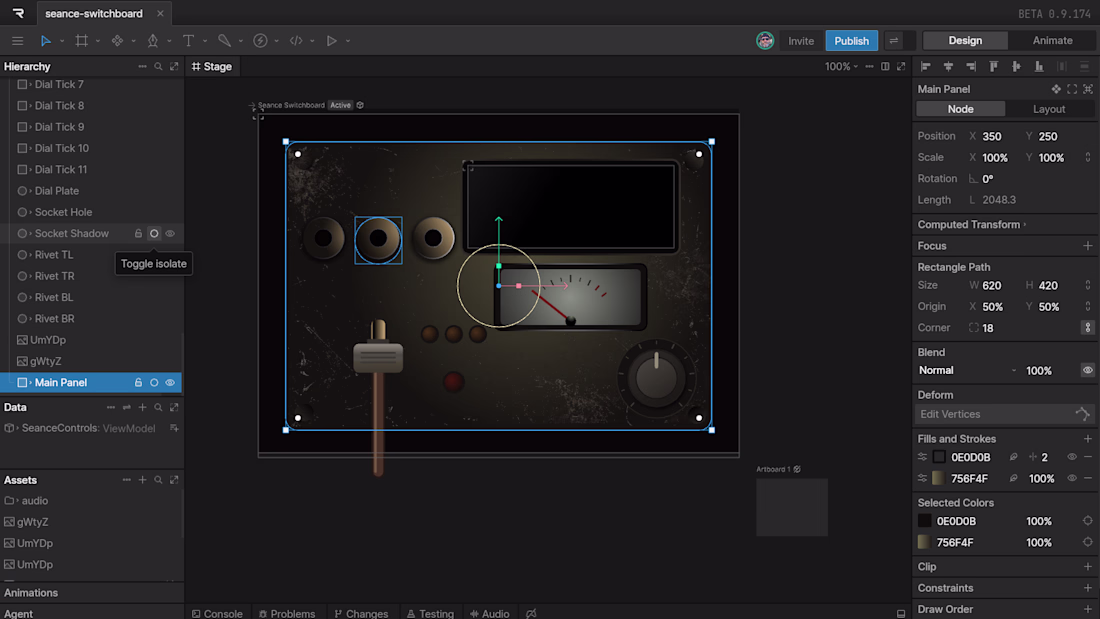Align selection to bottom edge
This screenshot has width=1100, height=619.
[1039, 67]
